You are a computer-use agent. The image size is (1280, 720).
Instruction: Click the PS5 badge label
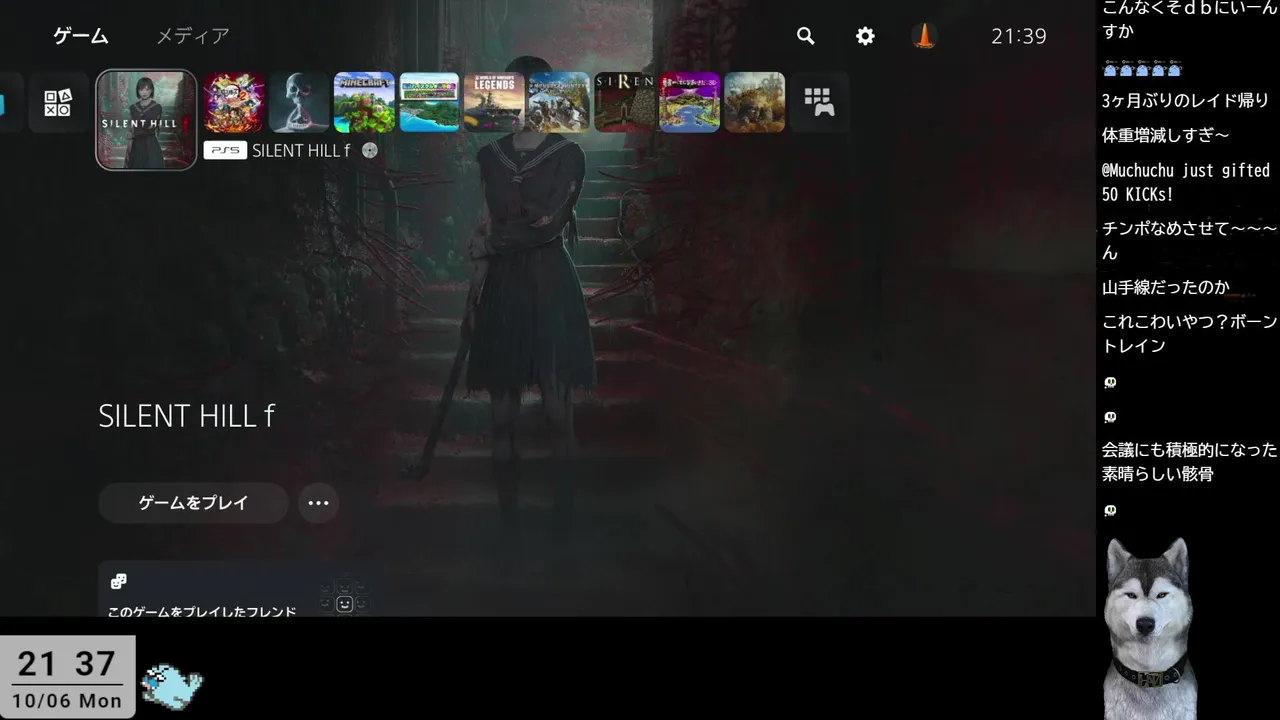point(225,150)
